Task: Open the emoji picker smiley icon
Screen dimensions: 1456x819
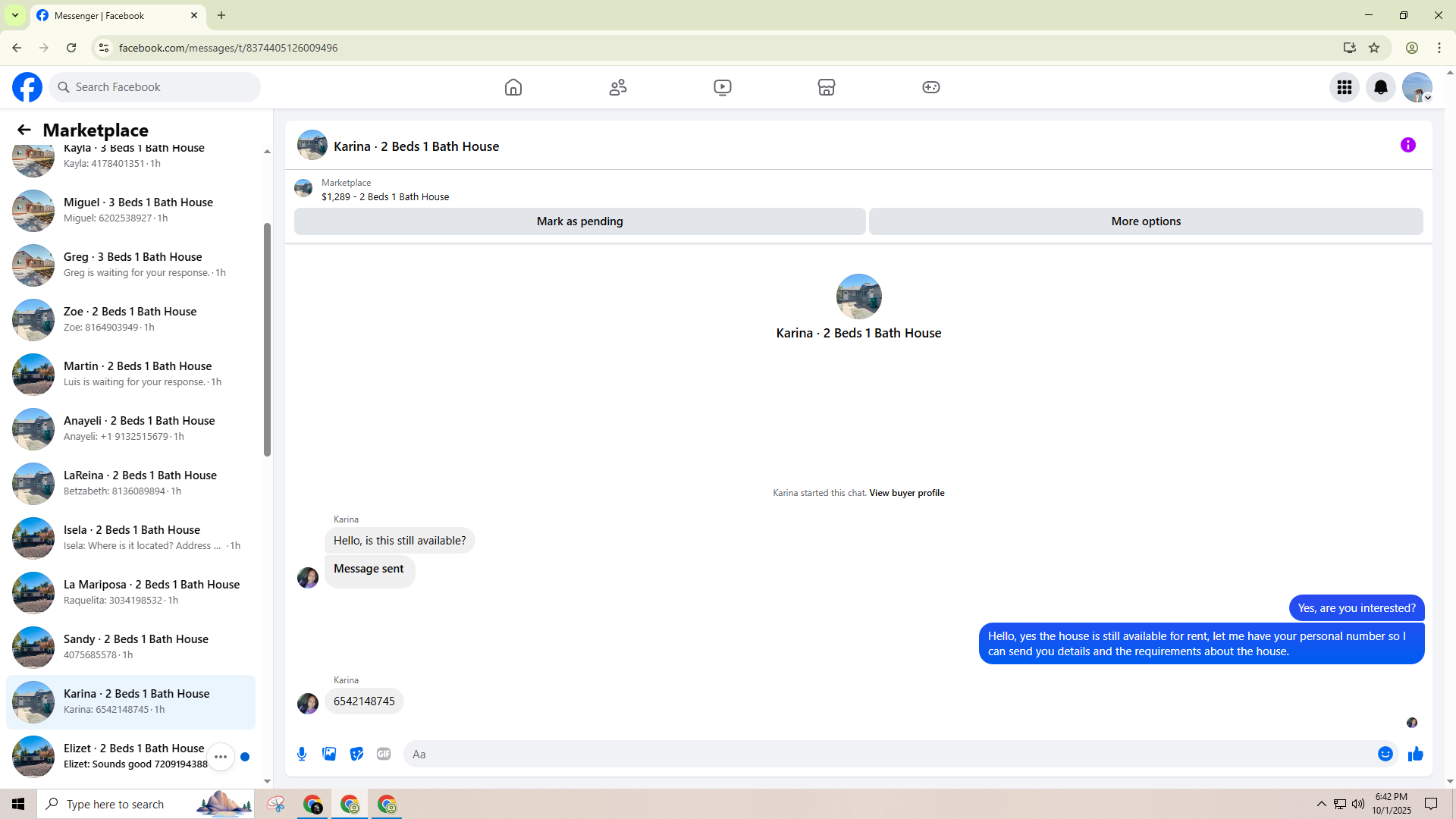Action: coord(1385,754)
